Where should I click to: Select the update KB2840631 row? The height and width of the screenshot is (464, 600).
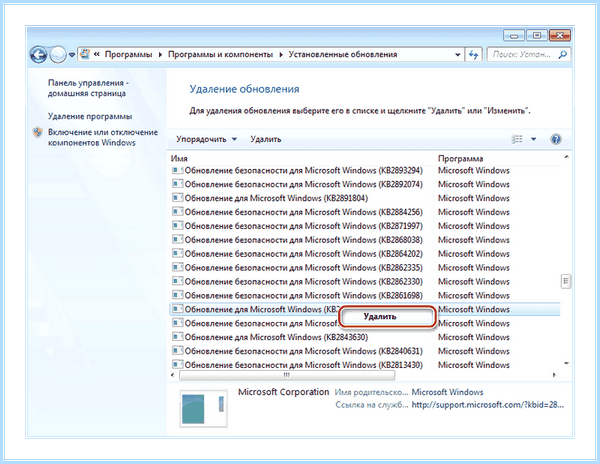coord(364,351)
